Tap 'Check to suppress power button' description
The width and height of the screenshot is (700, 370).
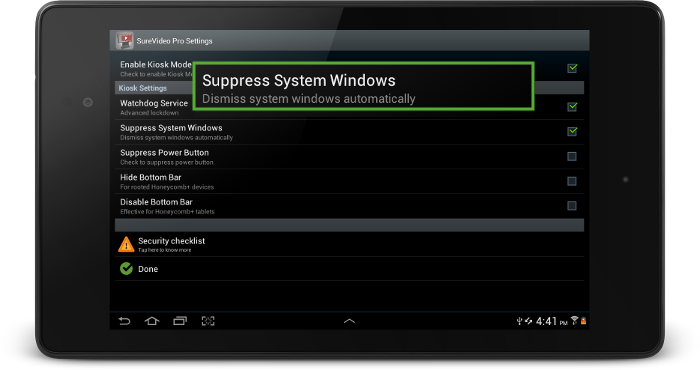coord(167,162)
